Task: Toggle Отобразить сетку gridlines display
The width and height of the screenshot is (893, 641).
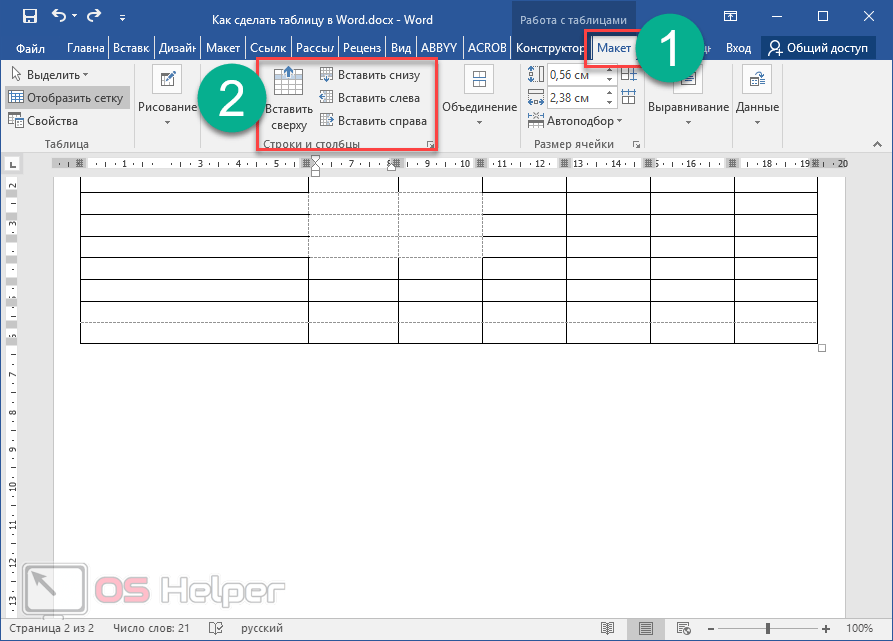Action: tap(66, 98)
